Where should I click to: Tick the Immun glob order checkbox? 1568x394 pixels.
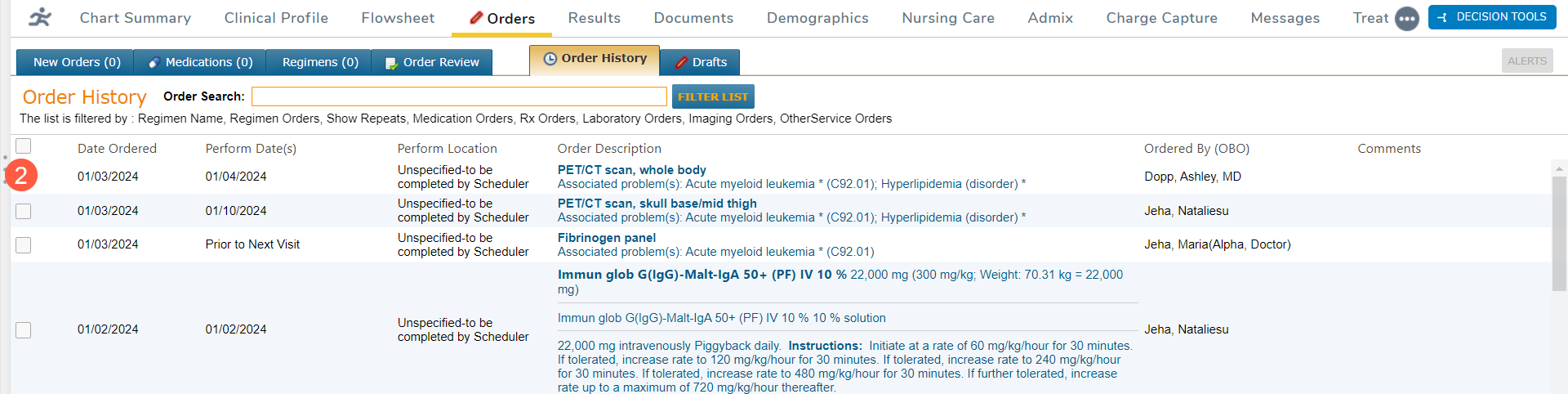coord(24,329)
